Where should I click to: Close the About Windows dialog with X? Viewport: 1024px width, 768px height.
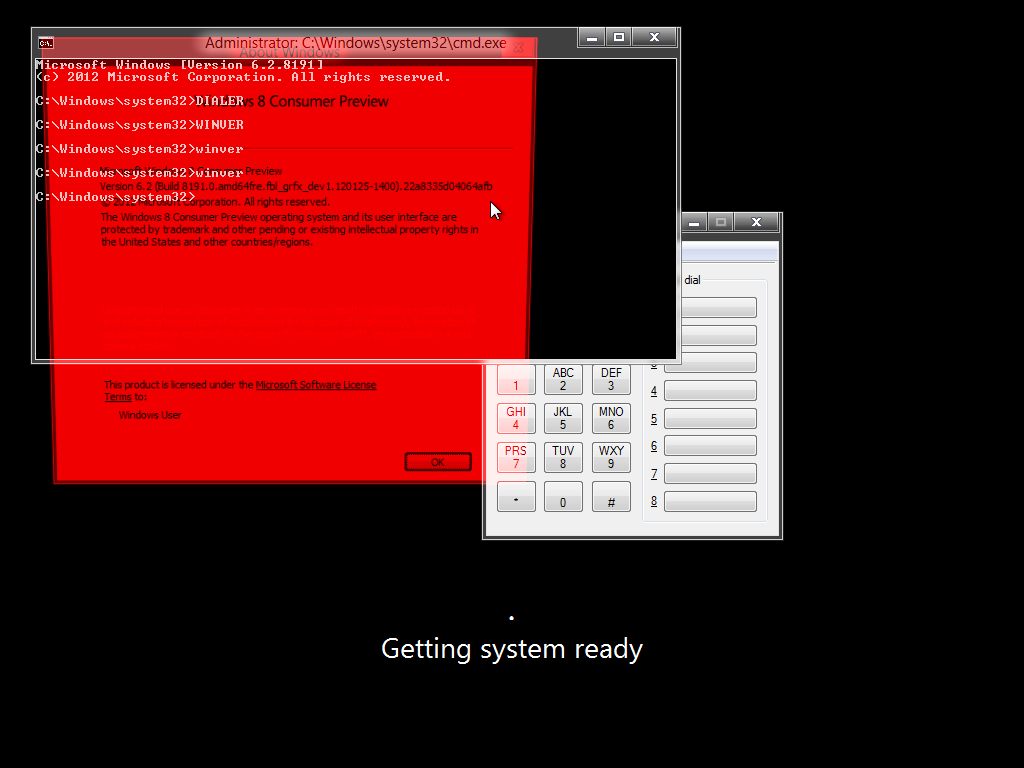[518, 47]
